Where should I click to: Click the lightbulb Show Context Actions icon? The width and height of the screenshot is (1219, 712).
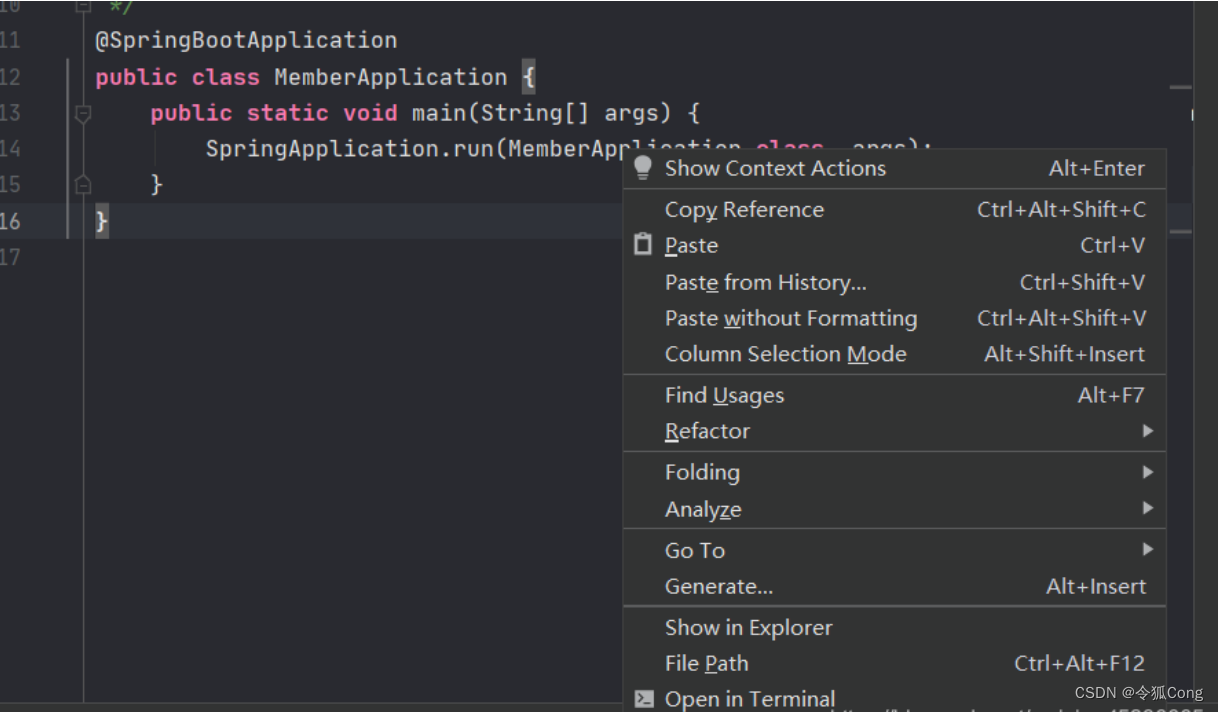coord(643,168)
